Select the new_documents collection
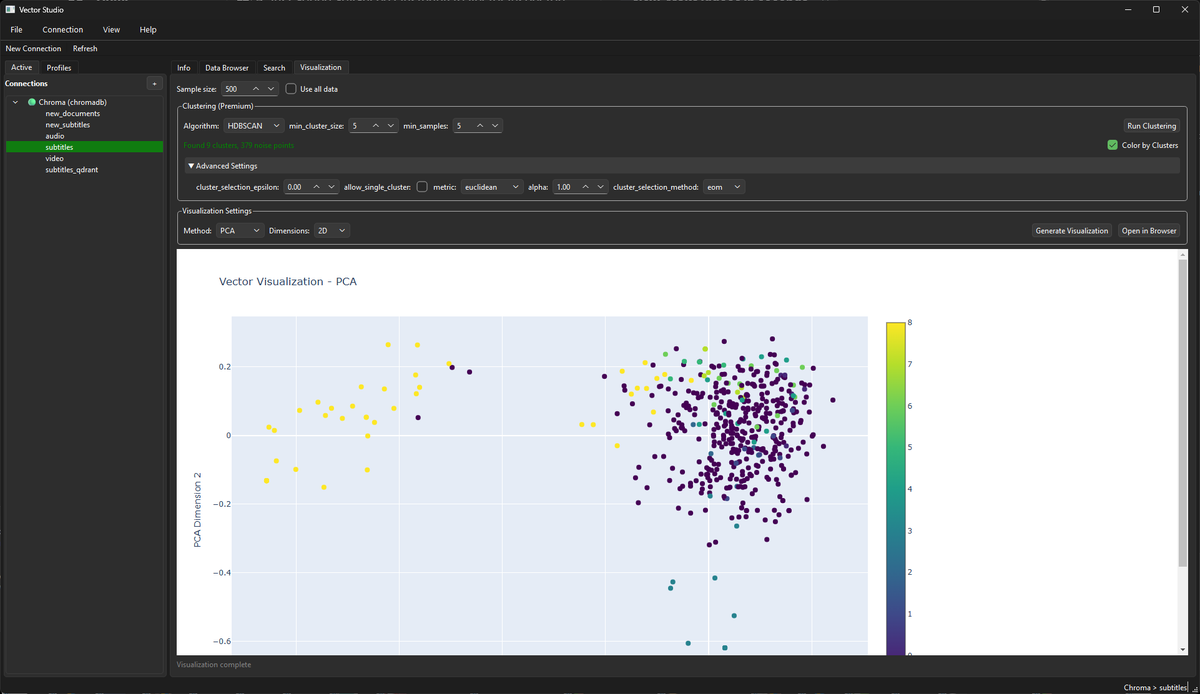Viewport: 1200px width, 694px height. pos(73,113)
